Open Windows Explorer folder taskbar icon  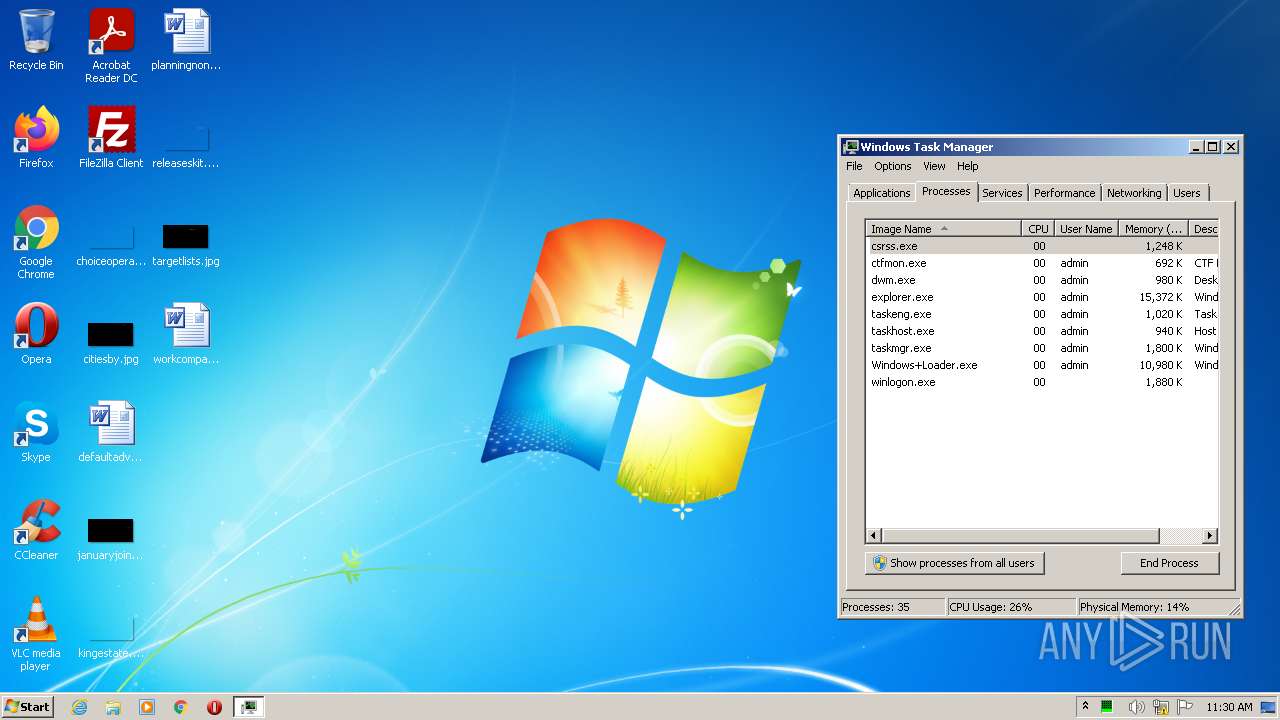tap(113, 707)
